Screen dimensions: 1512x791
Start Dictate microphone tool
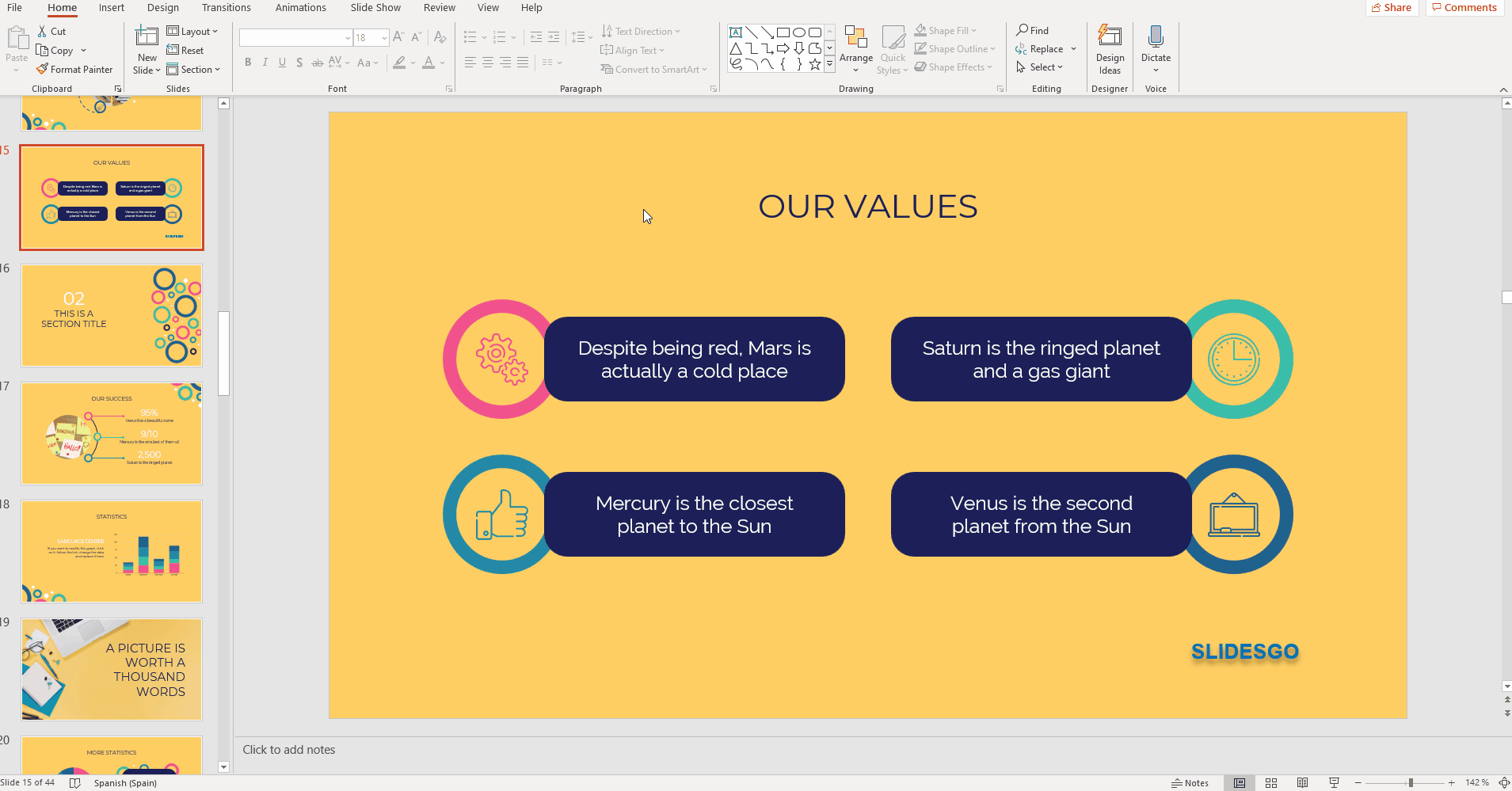[1156, 44]
